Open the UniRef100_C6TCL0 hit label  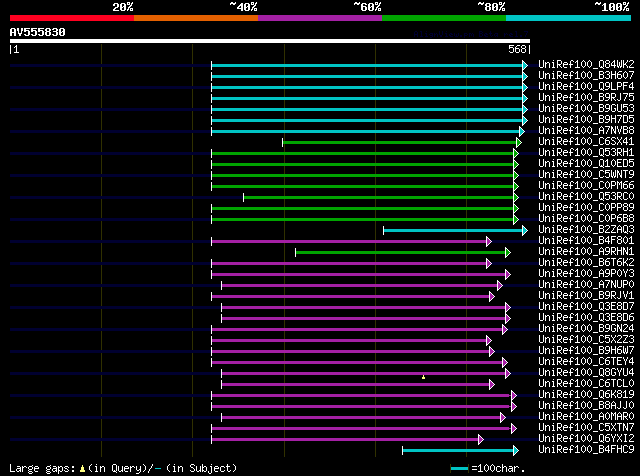pyautogui.click(x=586, y=384)
